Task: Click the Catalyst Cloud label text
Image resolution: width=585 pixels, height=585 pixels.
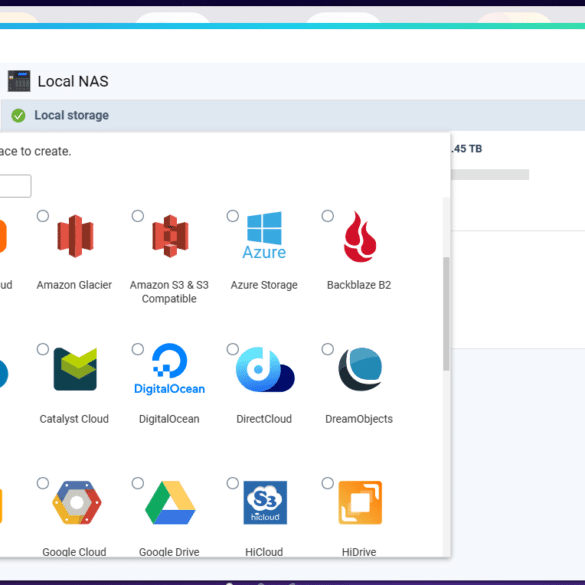Action: tap(74, 419)
